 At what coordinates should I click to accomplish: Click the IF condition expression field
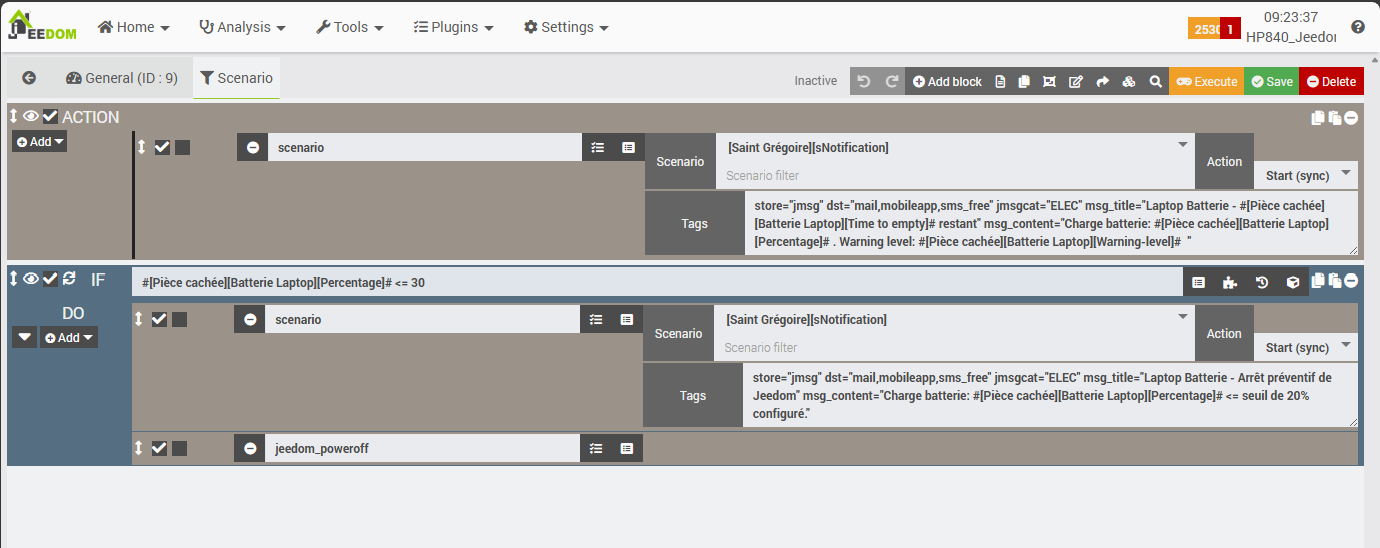point(657,283)
